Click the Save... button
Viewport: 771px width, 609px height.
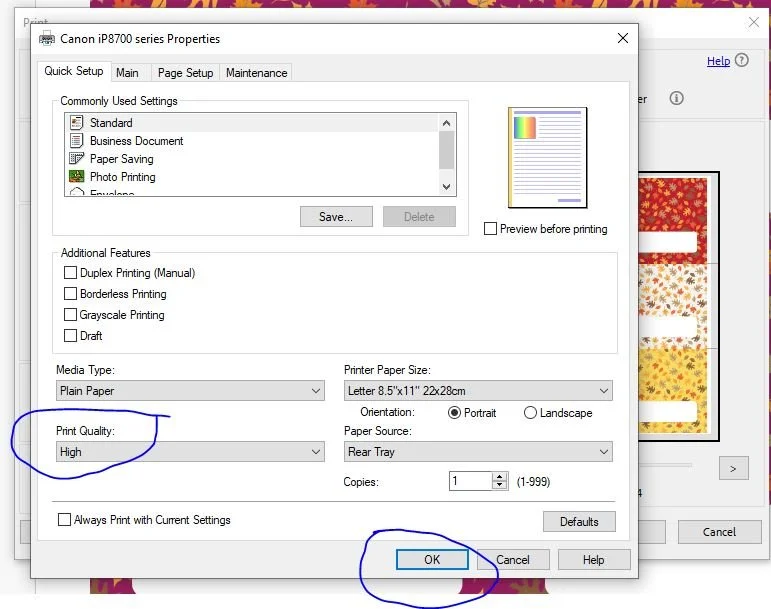pos(336,217)
